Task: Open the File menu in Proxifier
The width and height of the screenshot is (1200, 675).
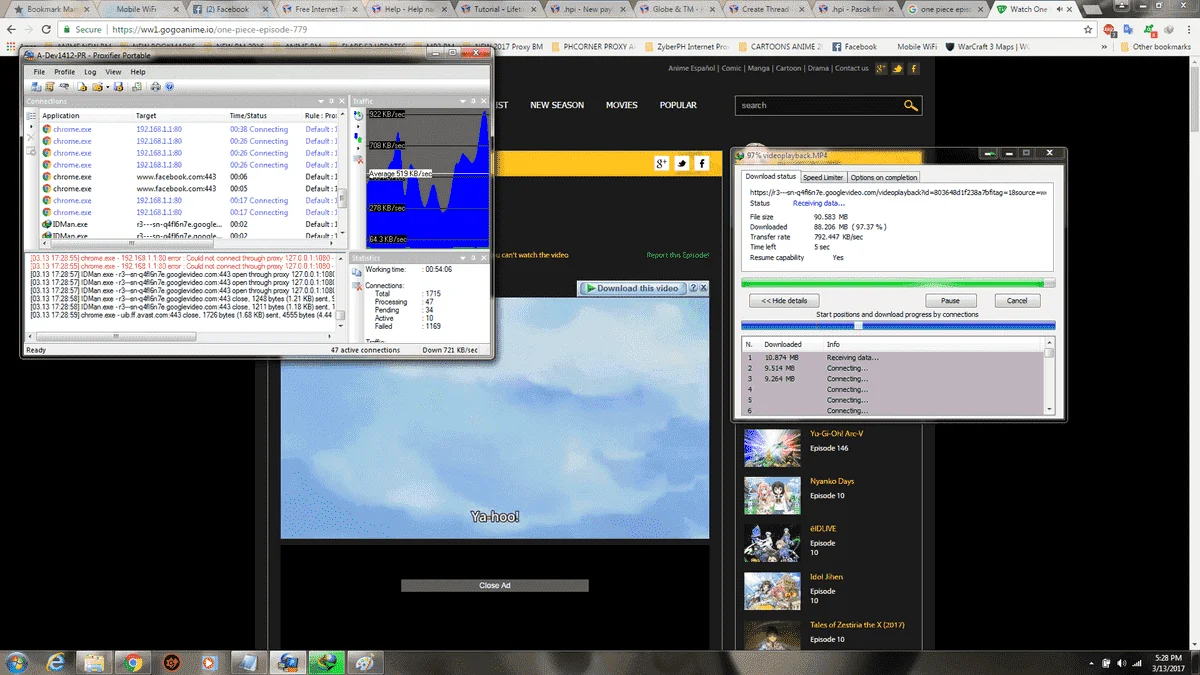Action: (x=39, y=72)
